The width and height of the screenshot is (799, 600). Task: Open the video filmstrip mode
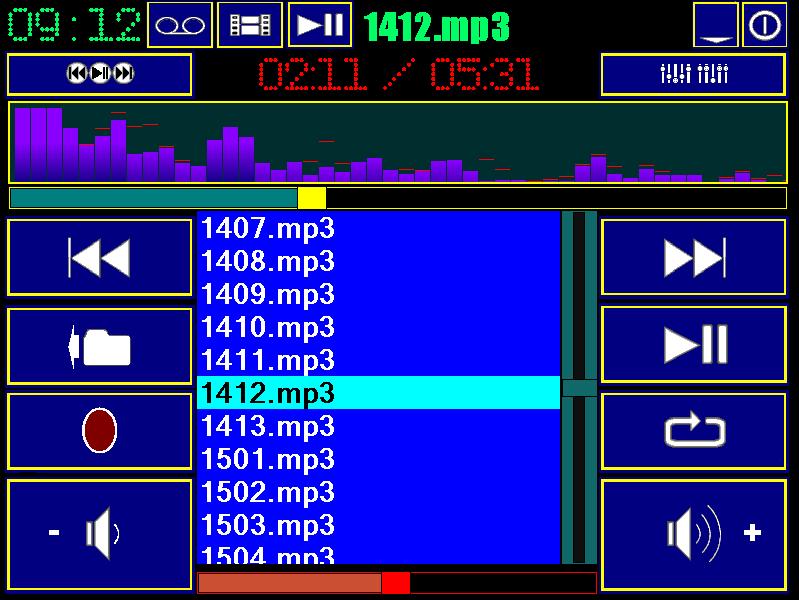pos(250,25)
